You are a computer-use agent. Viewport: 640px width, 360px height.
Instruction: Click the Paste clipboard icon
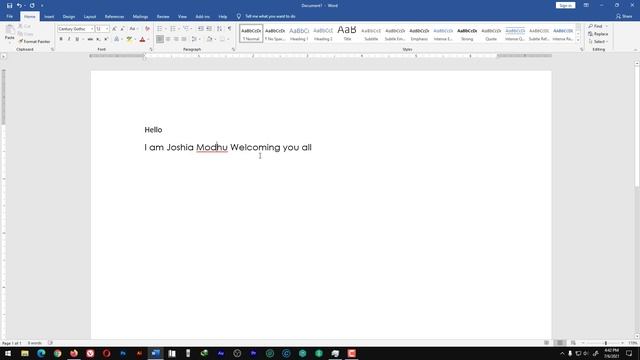pos(9,30)
